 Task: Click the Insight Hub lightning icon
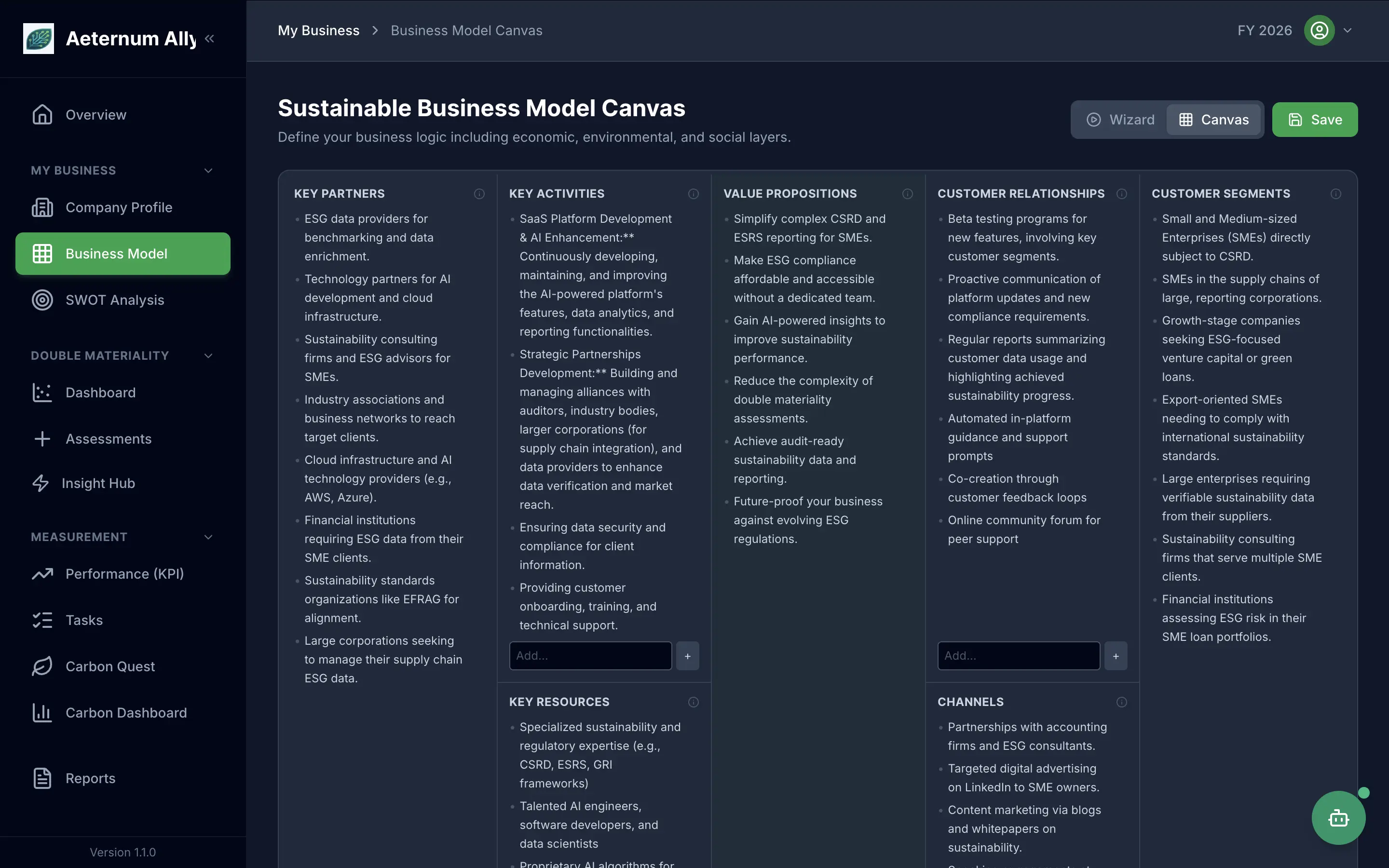click(40, 483)
